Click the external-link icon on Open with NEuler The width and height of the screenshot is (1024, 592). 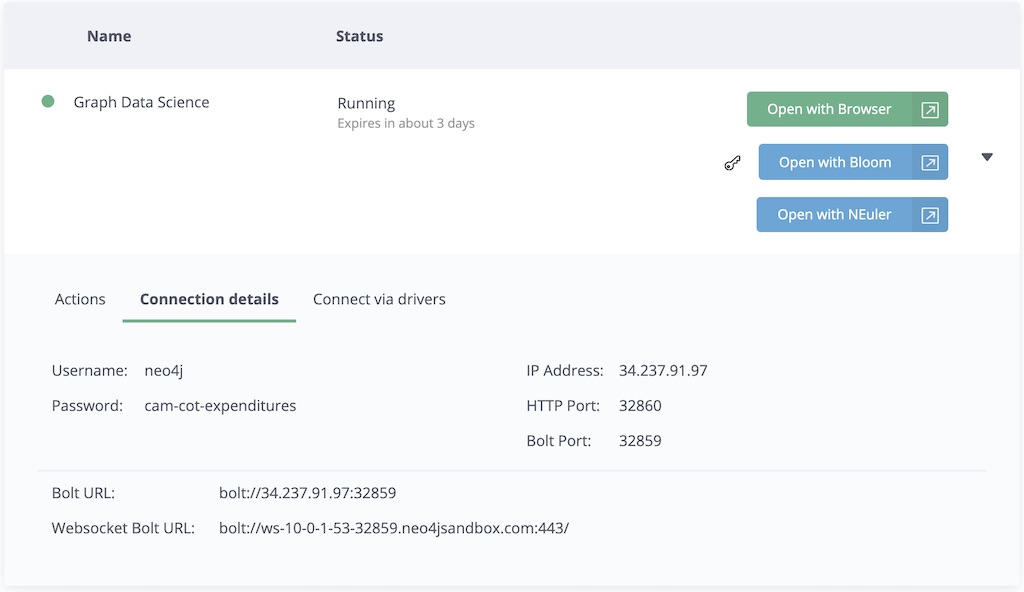930,215
